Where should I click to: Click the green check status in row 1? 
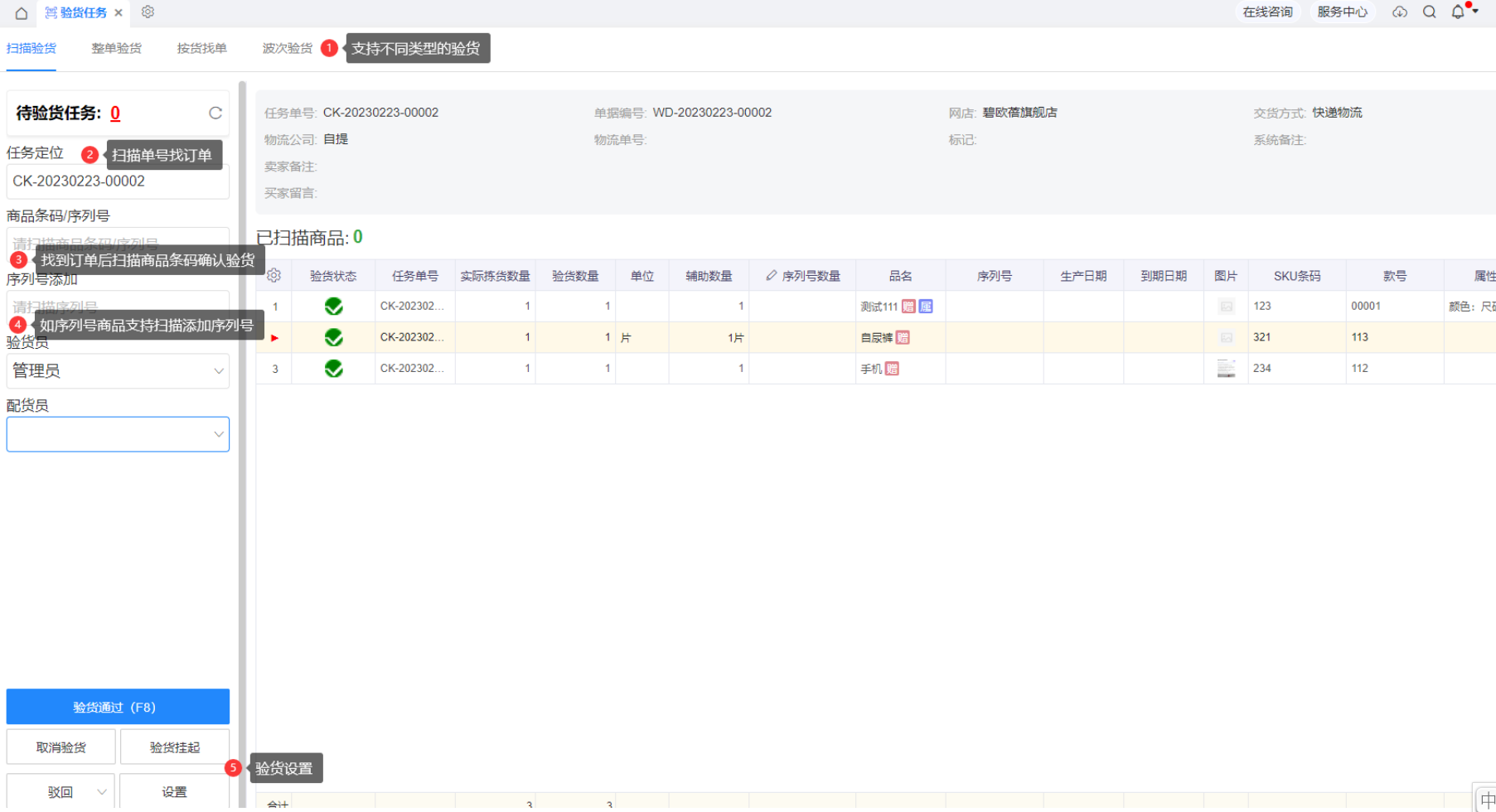pyautogui.click(x=334, y=307)
